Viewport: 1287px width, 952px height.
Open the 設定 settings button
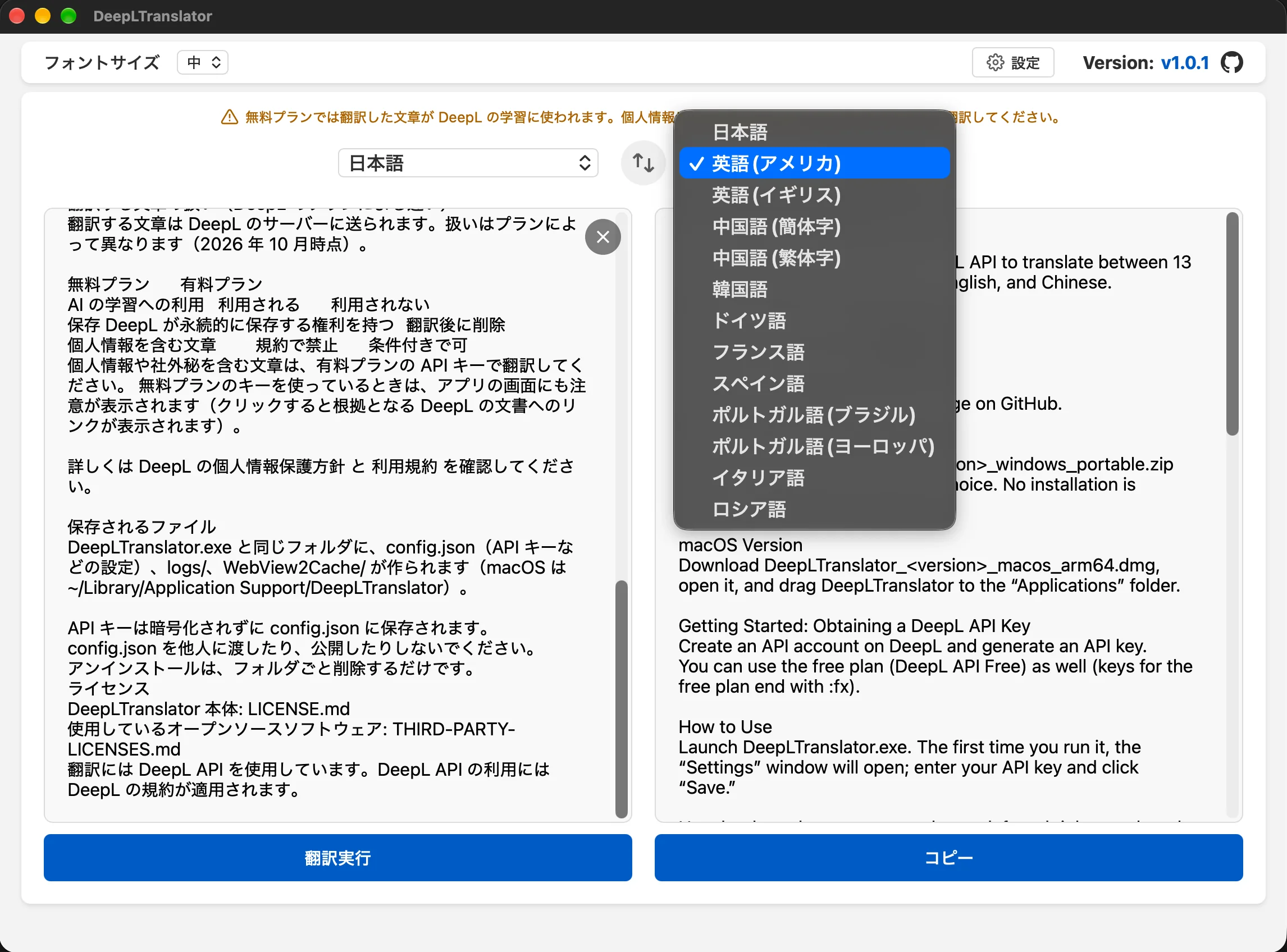coord(1012,62)
